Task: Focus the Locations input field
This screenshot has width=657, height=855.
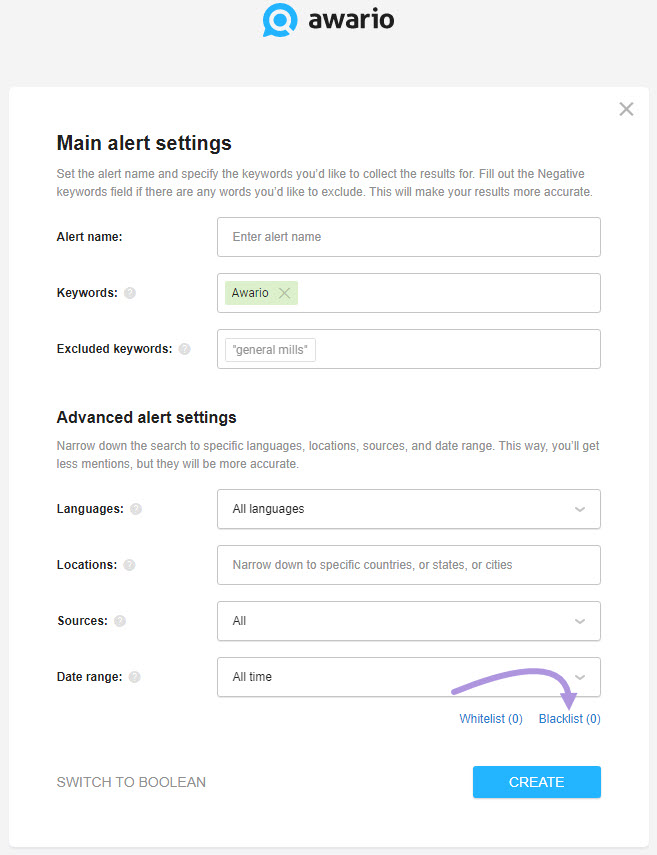Action: [409, 565]
